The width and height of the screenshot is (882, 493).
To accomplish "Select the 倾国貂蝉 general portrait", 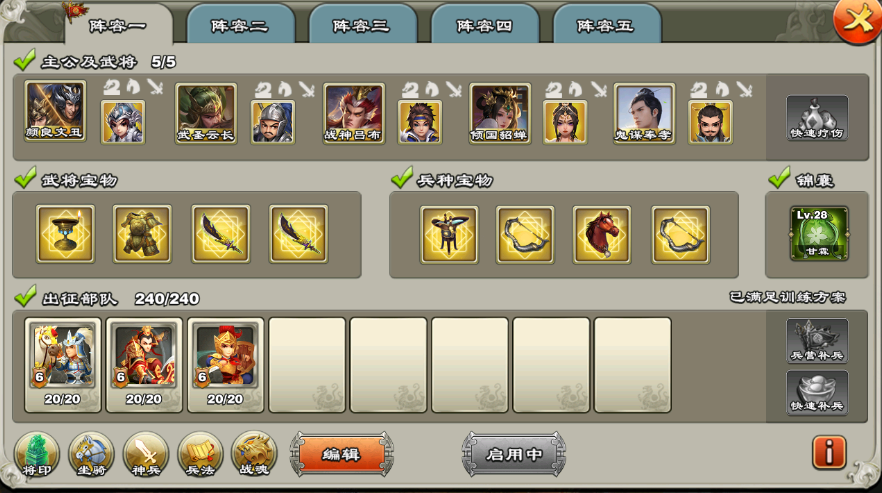I will (500, 113).
